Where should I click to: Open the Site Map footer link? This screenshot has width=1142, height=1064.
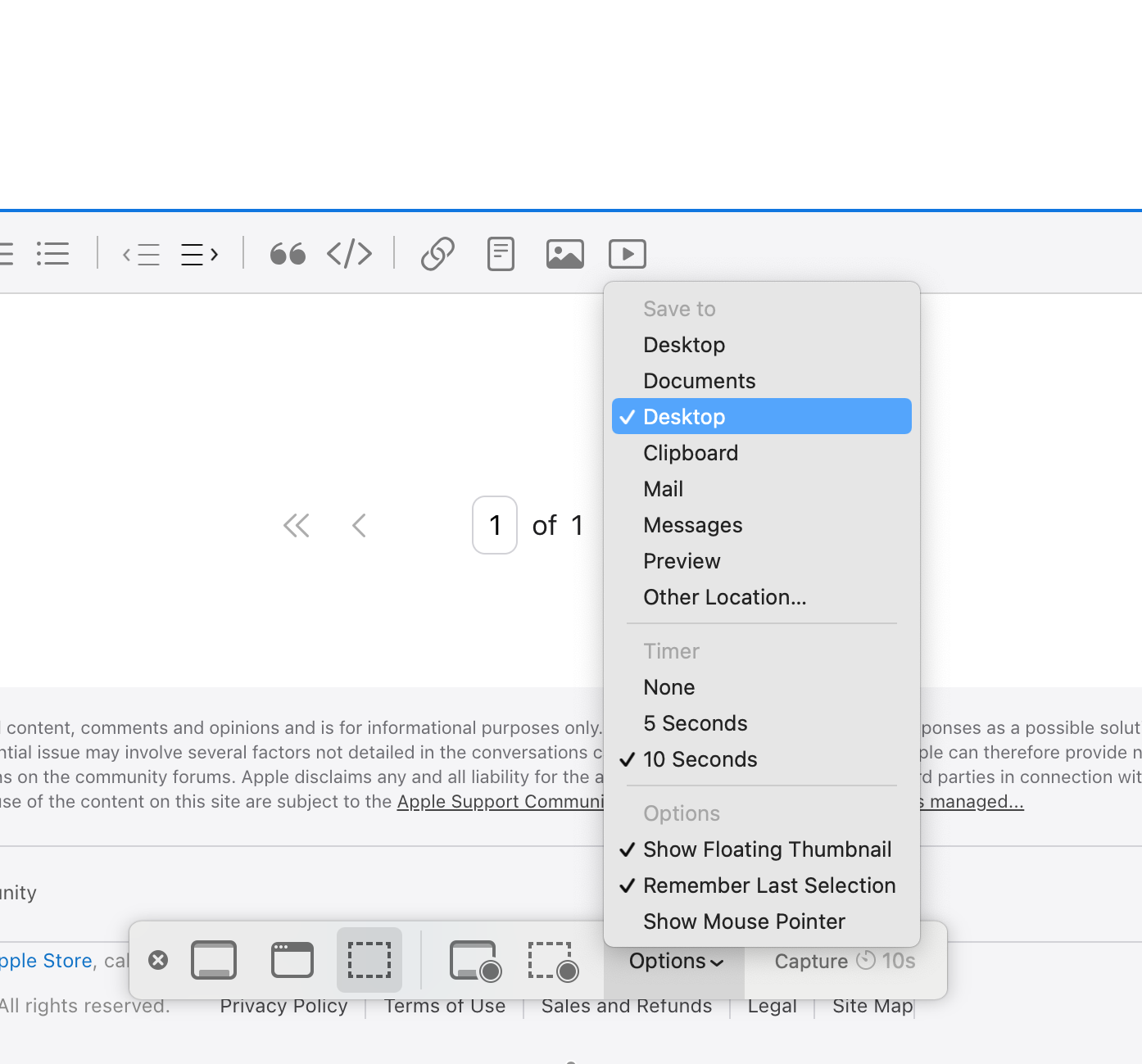click(872, 1006)
